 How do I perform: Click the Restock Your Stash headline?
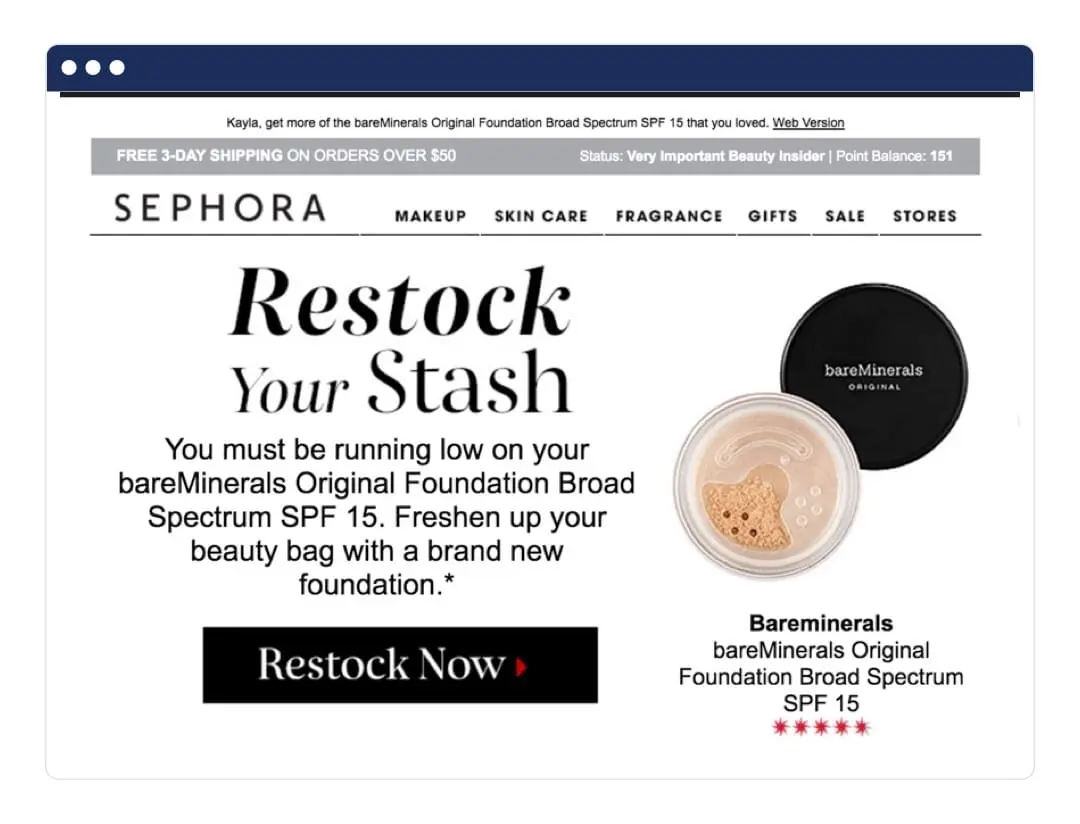(400, 340)
